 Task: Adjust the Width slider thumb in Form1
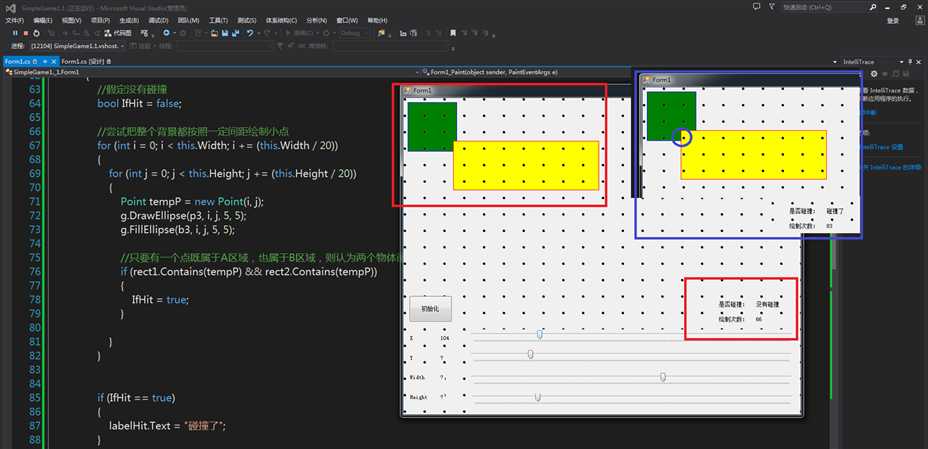pos(663,377)
